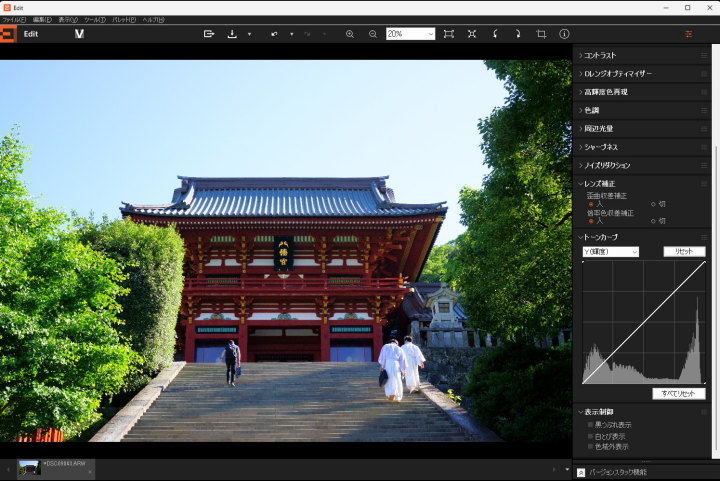
Task: Enable 色域外表示 checkbox
Action: [x=591, y=446]
